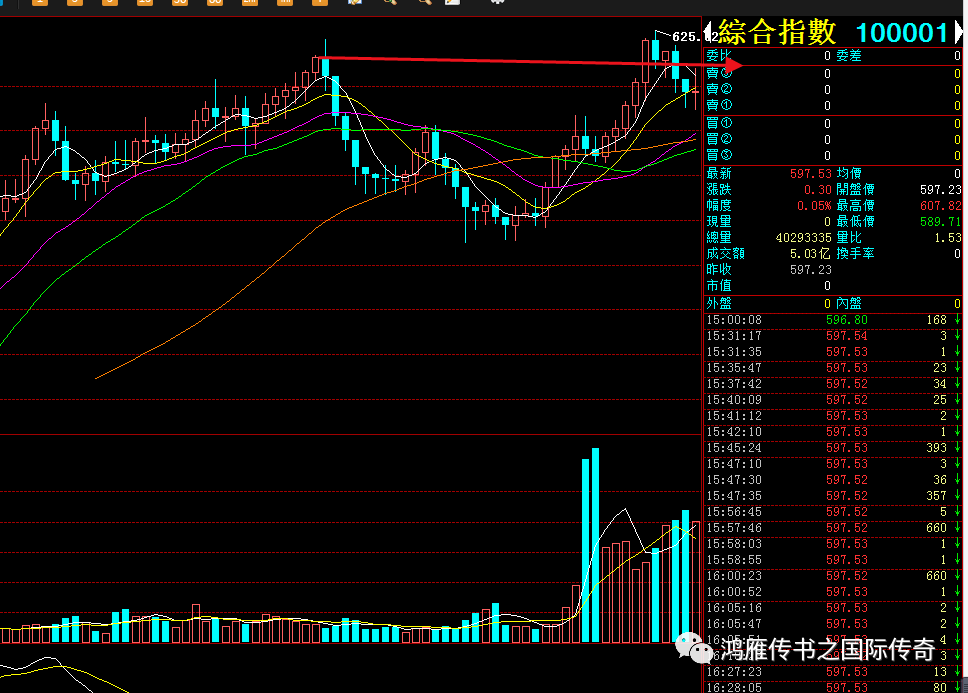Image resolution: width=968 pixels, height=693 pixels.
Task: Click the 開盤價 value 597.23
Action: pos(940,189)
